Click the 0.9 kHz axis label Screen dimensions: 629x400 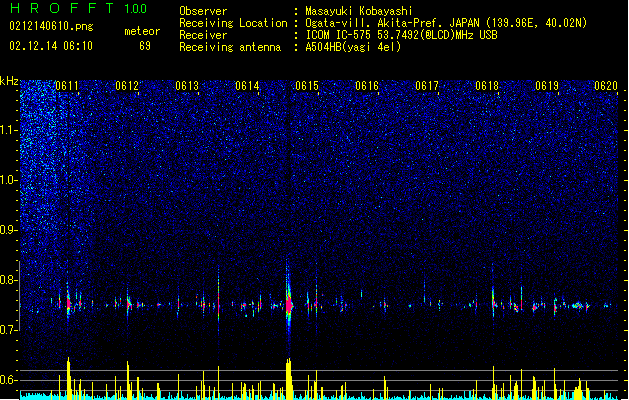8,230
